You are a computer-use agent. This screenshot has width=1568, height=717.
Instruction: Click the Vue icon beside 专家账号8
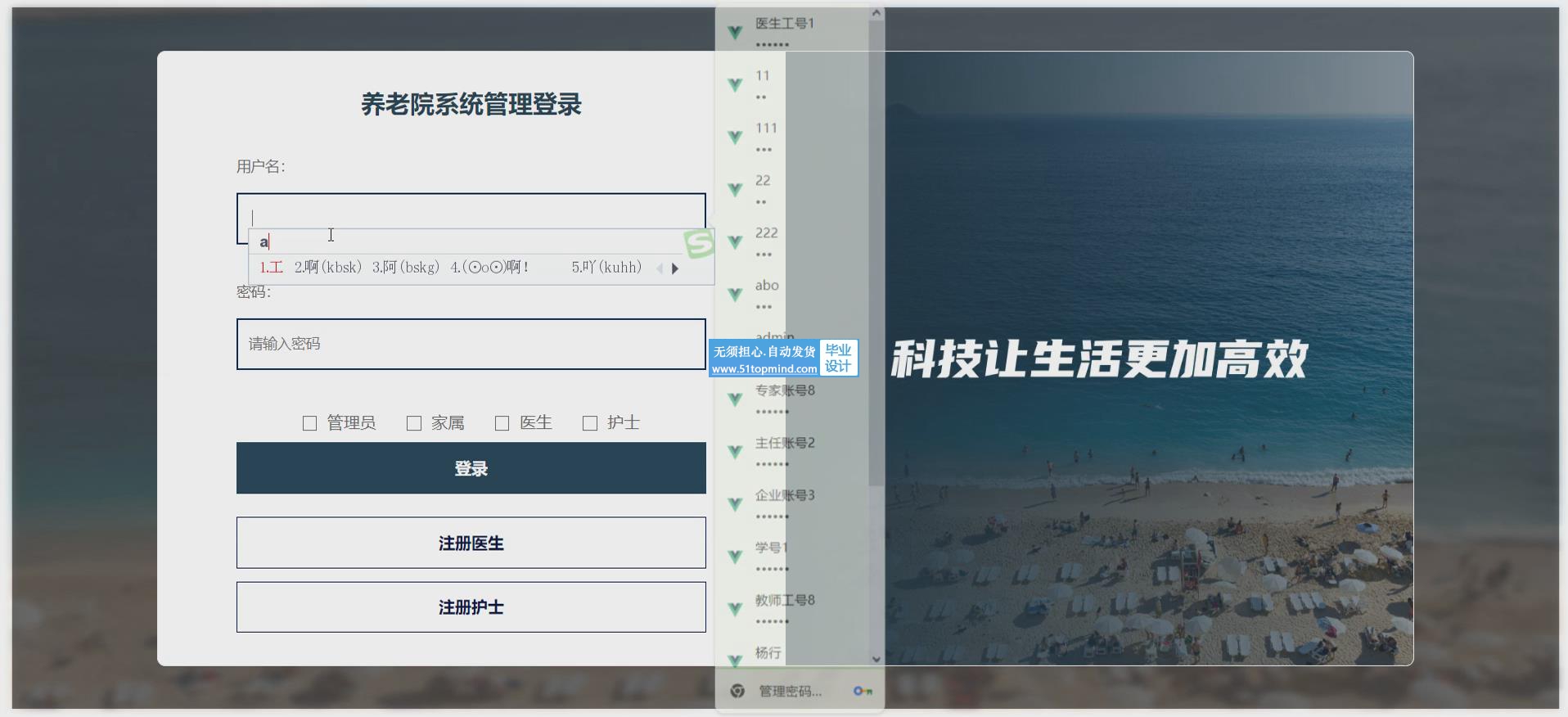coord(735,399)
